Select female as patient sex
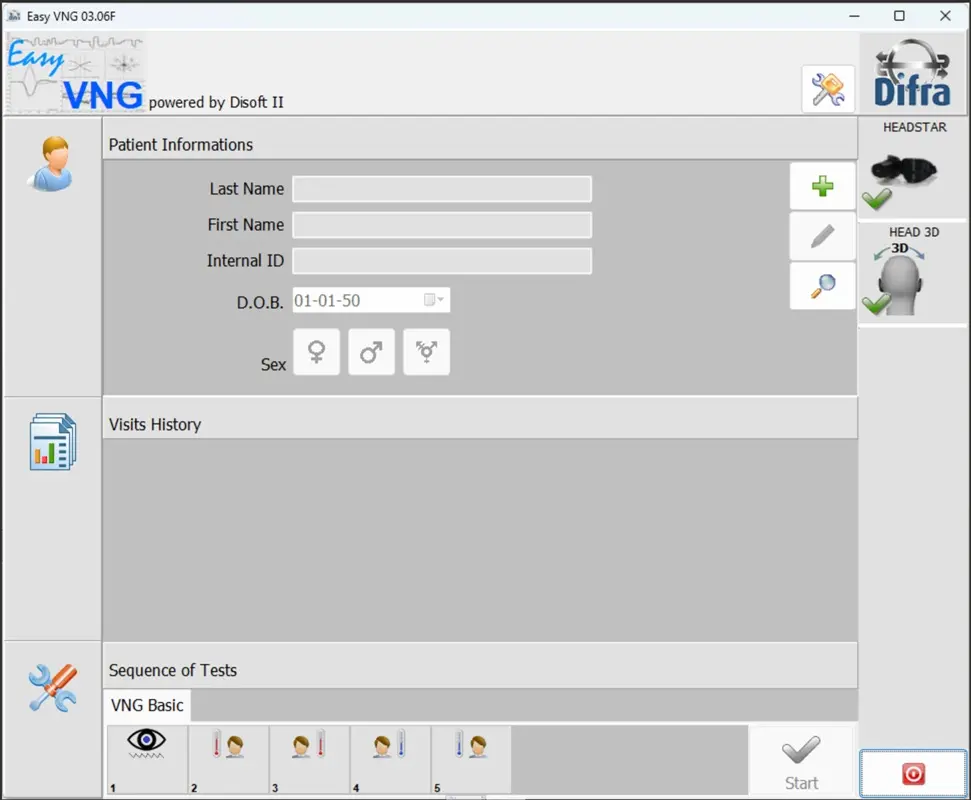Screen dimensions: 971x800 (x=316, y=352)
